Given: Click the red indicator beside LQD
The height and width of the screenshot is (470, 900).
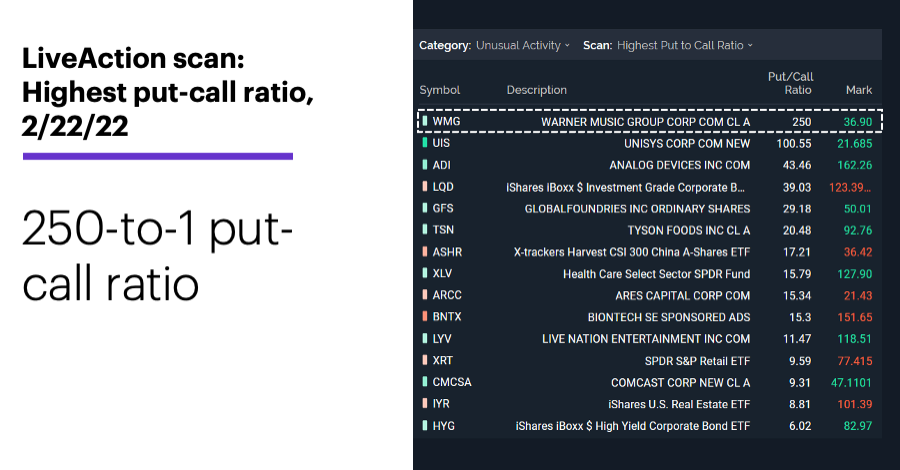Looking at the screenshot, I should 425,187.
